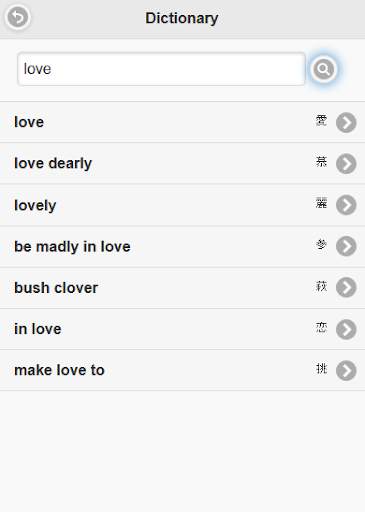This screenshot has height=512, width=365.
Task: Choose the 'bush clover' result
Action: pyautogui.click(x=56, y=288)
